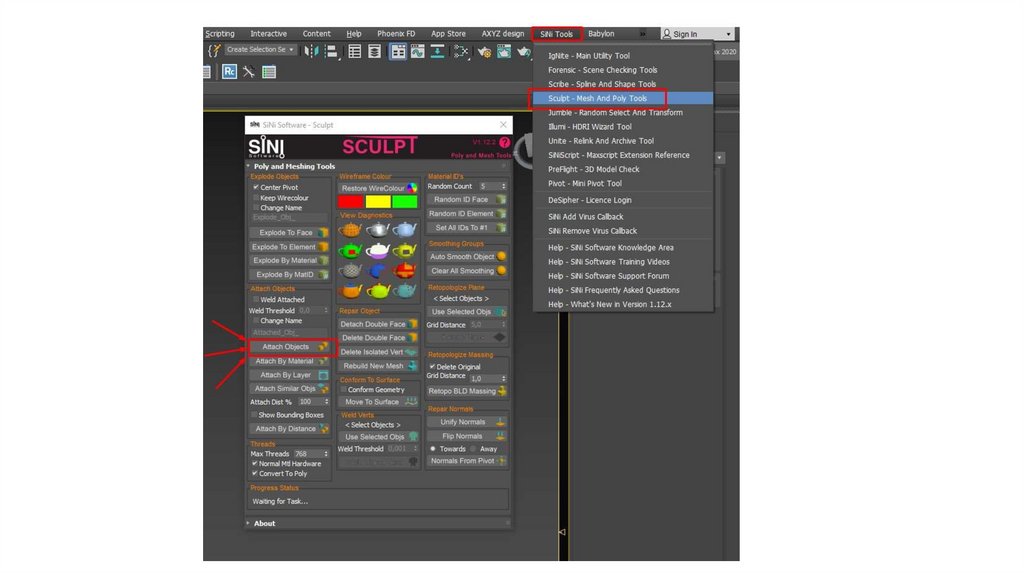The height and width of the screenshot is (574, 1024).
Task: Enable the Keep Wirecolour checkbox
Action: pyautogui.click(x=256, y=198)
